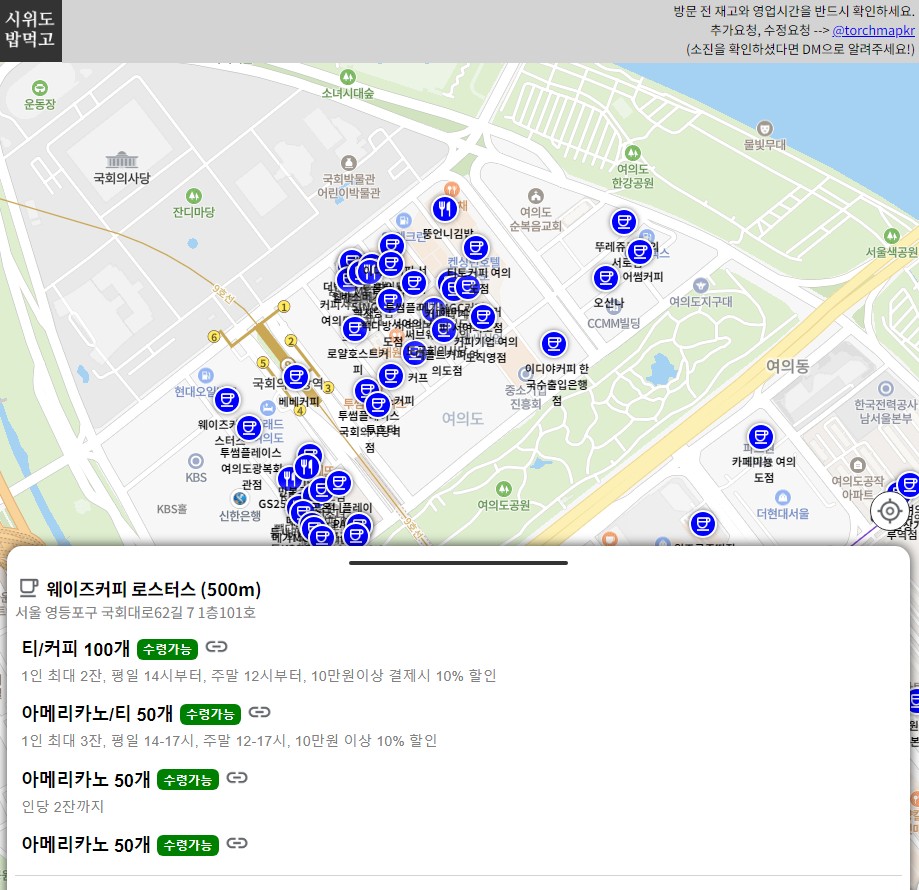Click the cup icon before 웨이즈커피 로스터스 title
Viewport: 919px width, 890px height.
[29, 588]
